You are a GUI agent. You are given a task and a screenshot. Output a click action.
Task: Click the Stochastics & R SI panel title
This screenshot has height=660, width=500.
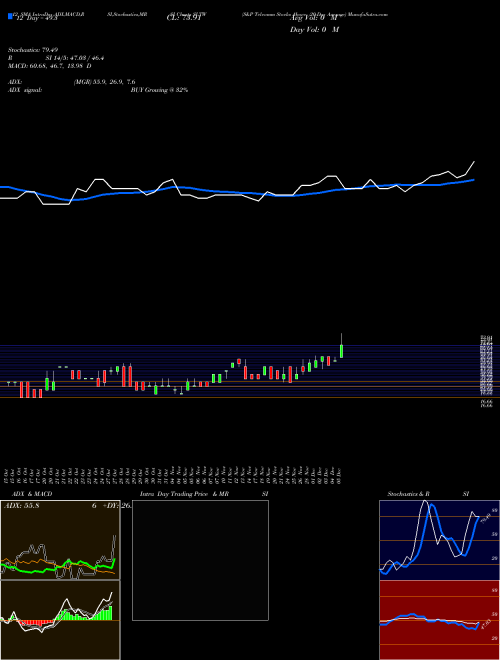click(x=428, y=494)
